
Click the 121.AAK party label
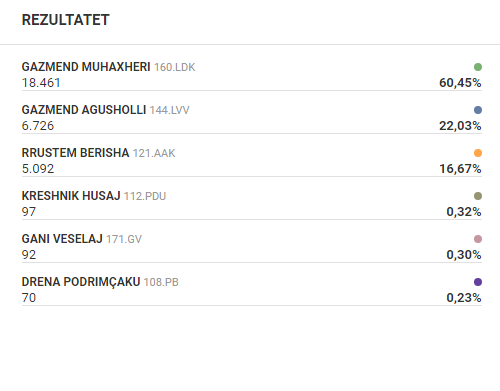[154, 153]
